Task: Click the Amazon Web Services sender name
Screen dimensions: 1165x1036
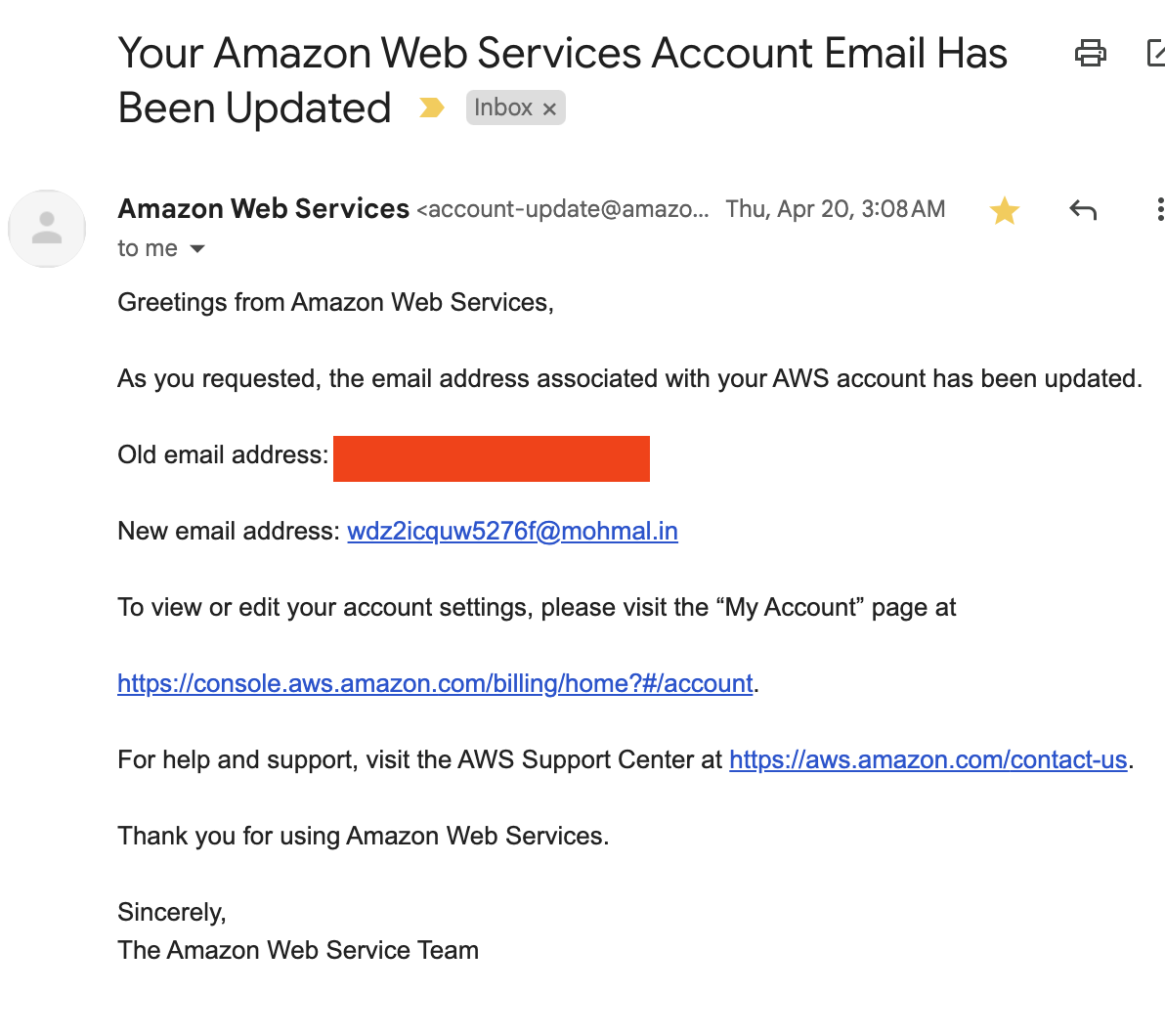Action: 264,209
